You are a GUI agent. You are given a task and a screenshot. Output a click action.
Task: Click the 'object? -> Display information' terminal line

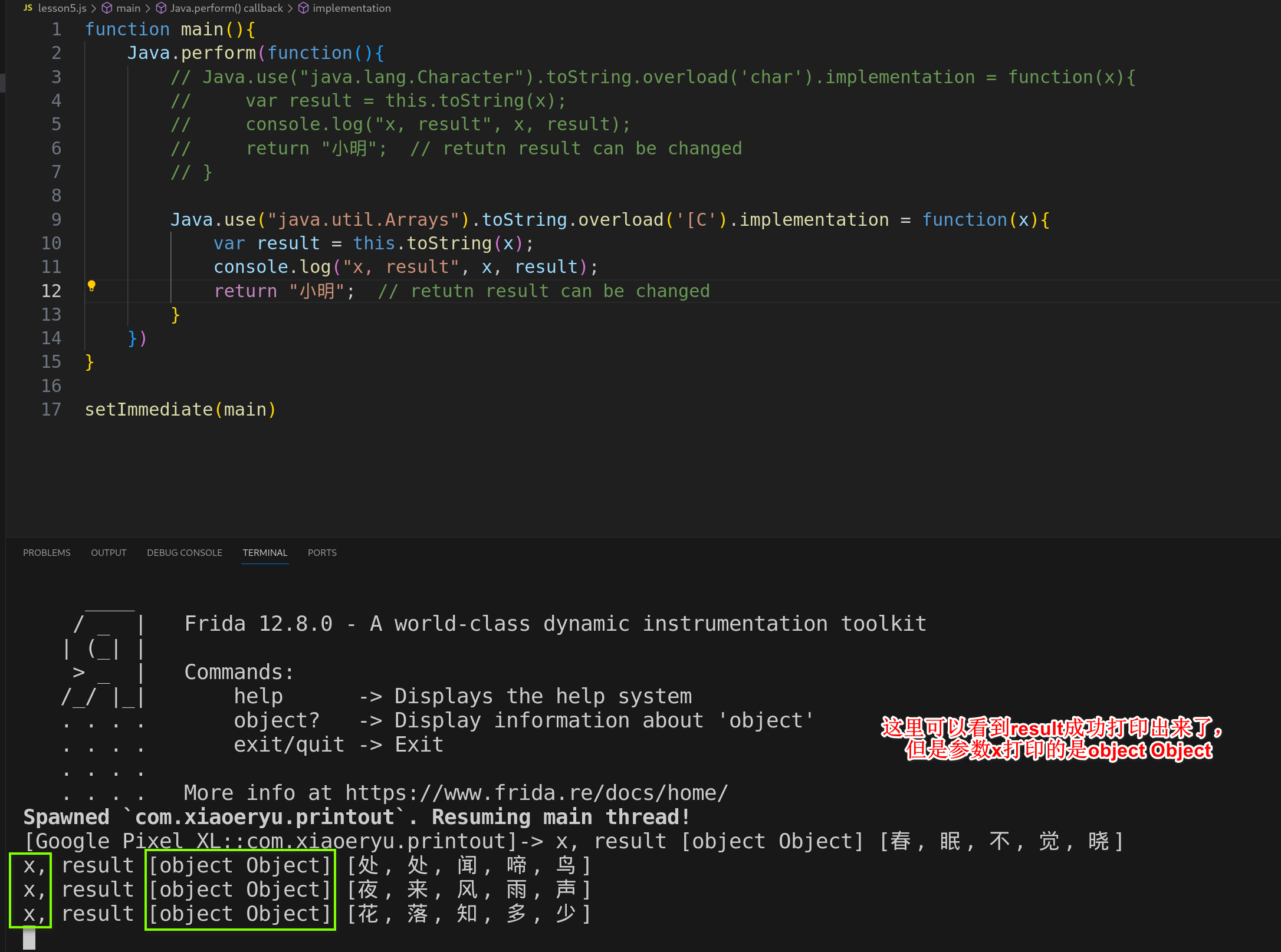pos(524,720)
